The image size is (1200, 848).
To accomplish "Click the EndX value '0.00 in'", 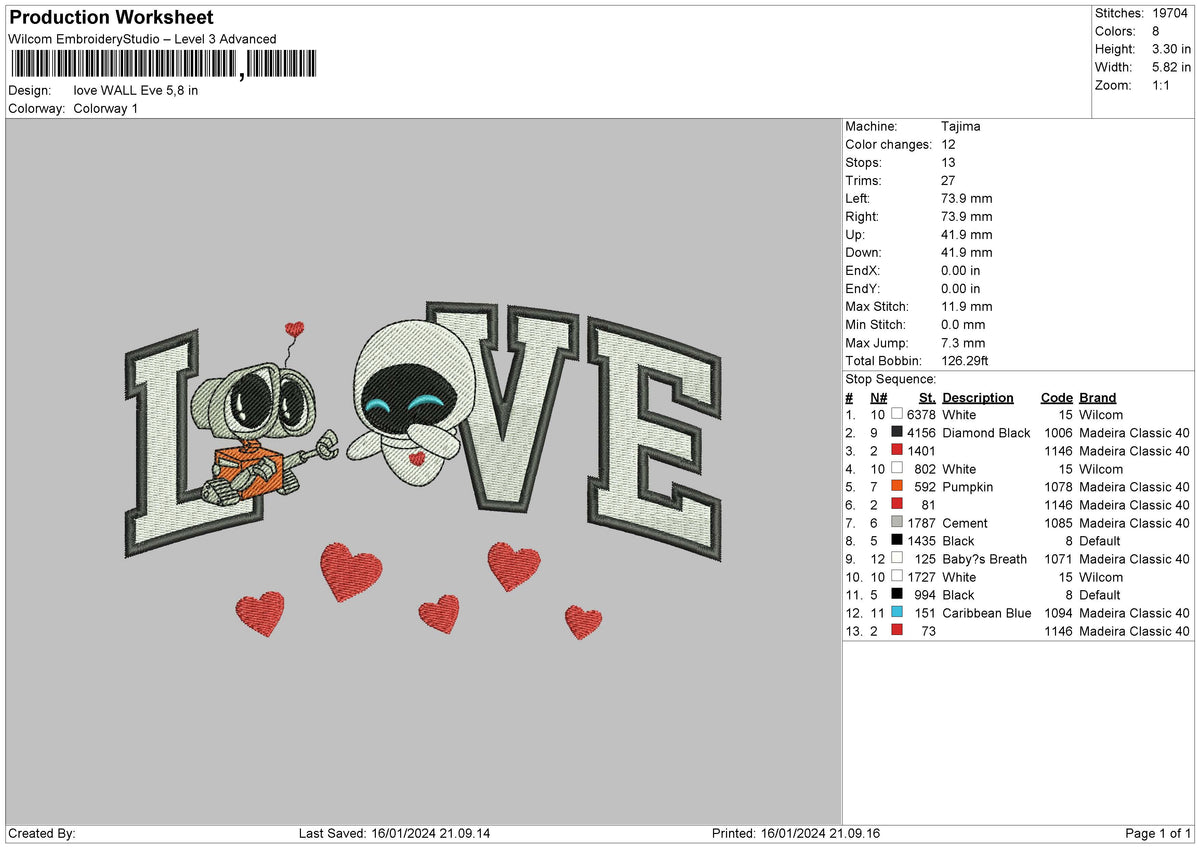I will point(961,270).
